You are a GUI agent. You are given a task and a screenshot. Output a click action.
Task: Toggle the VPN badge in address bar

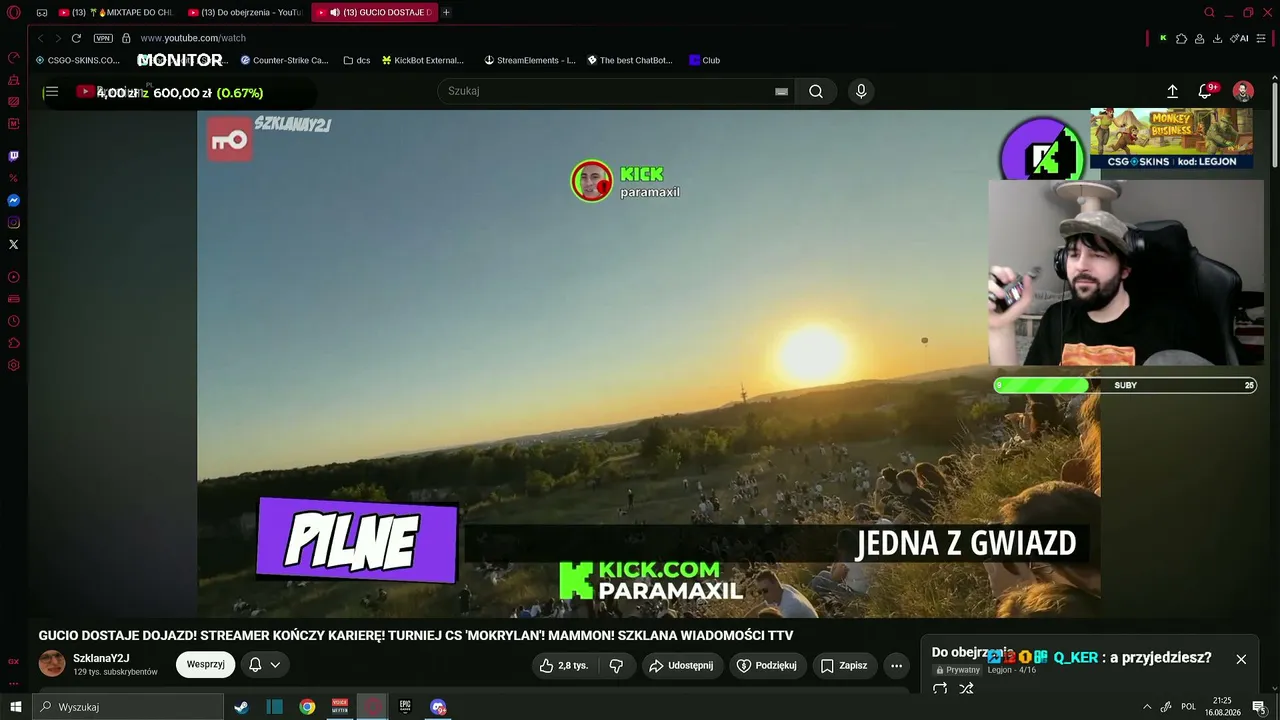(103, 38)
